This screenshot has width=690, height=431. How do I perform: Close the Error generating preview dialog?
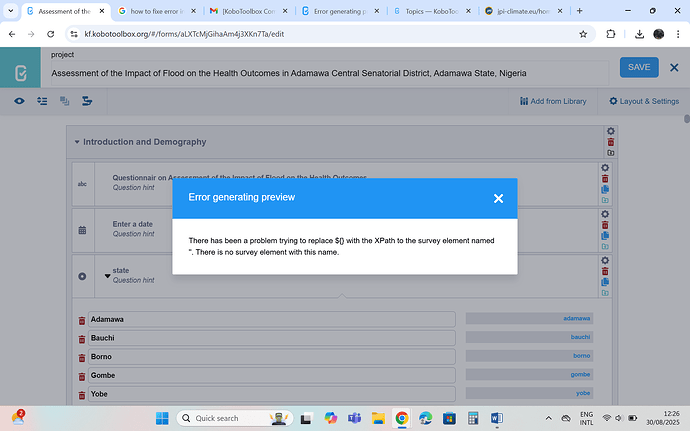click(x=498, y=199)
